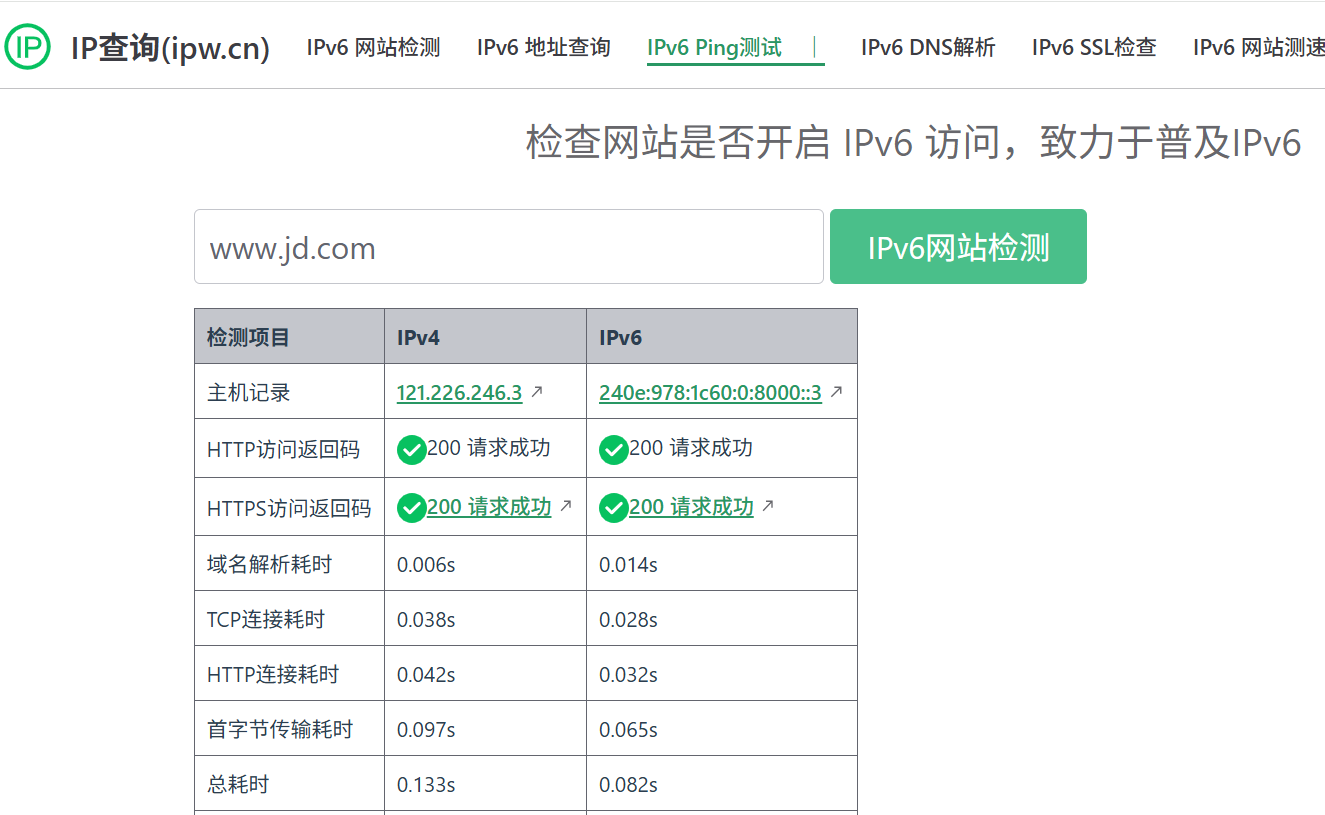Click the green check in the IPv4 HTTPS访问返回码 cell
The image size is (1325, 815).
coord(412,508)
